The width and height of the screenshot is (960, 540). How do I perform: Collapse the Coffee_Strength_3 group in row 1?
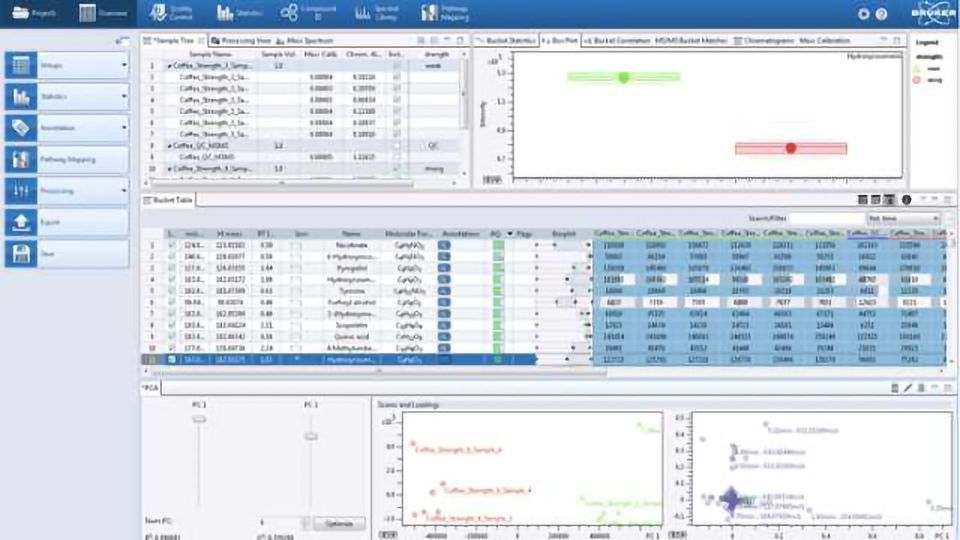pyautogui.click(x=170, y=66)
